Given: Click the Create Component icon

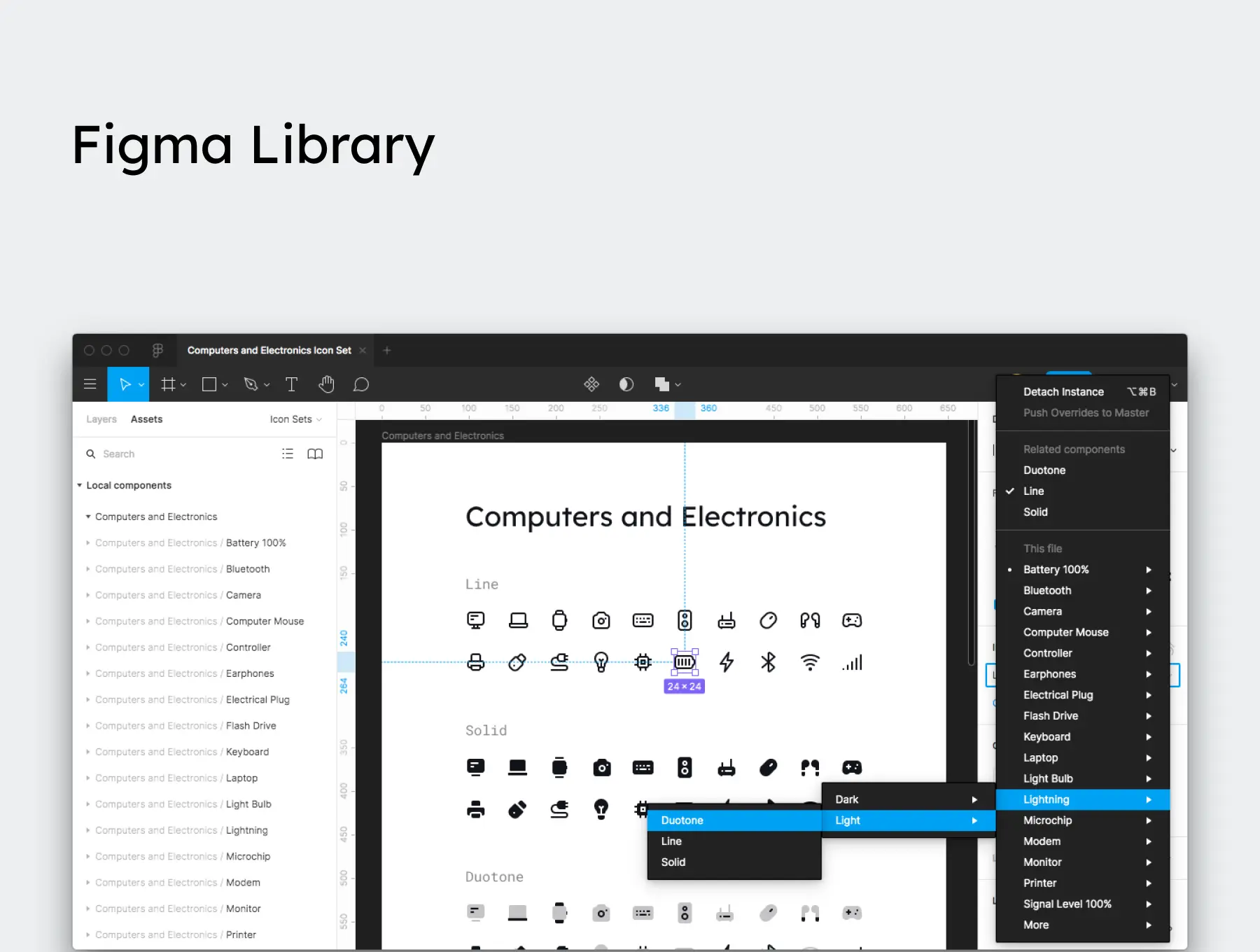Looking at the screenshot, I should click(x=591, y=384).
